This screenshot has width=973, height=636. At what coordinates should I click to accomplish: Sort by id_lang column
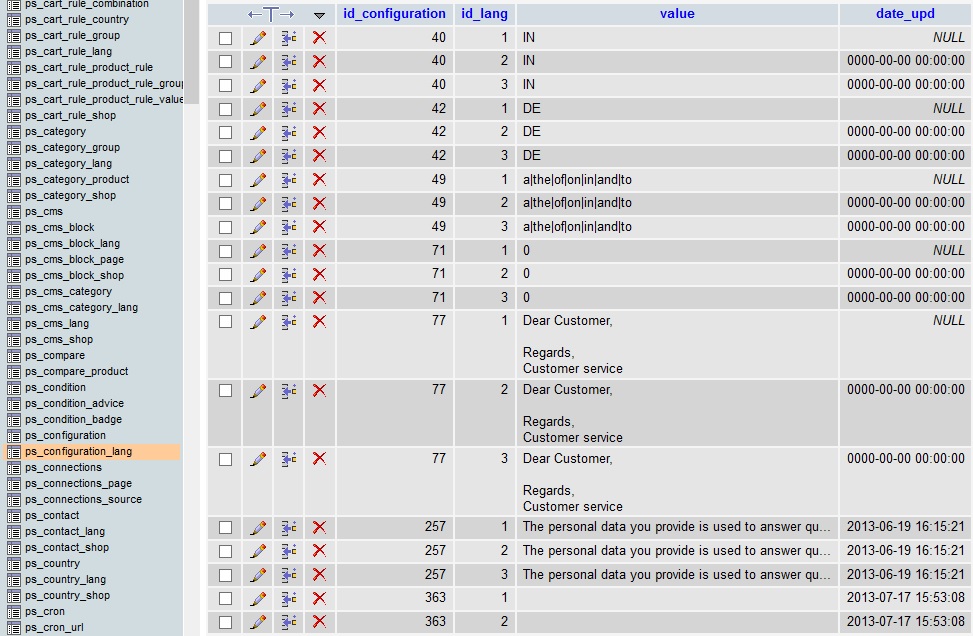(484, 14)
